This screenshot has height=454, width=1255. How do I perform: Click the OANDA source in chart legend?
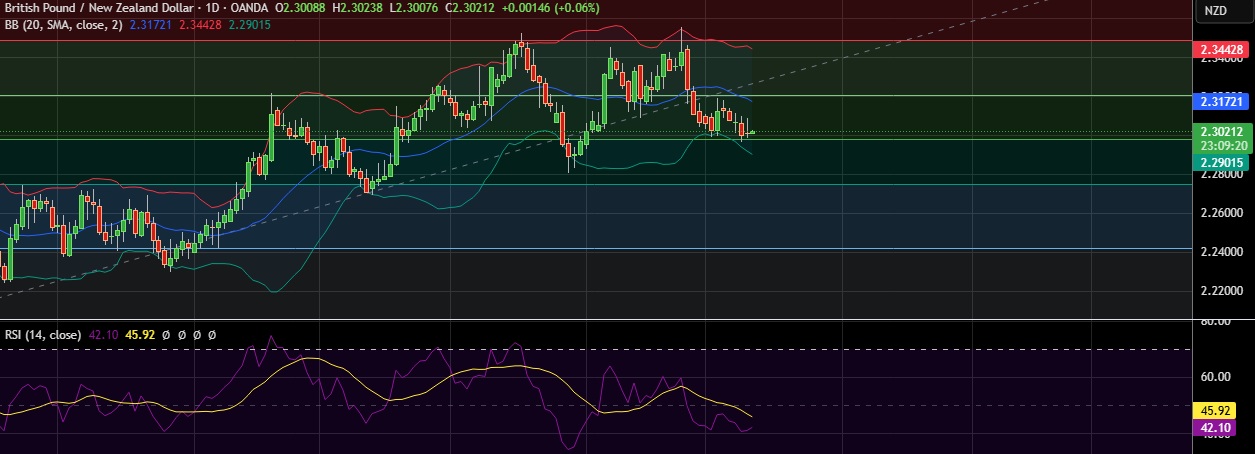pyautogui.click(x=254, y=10)
